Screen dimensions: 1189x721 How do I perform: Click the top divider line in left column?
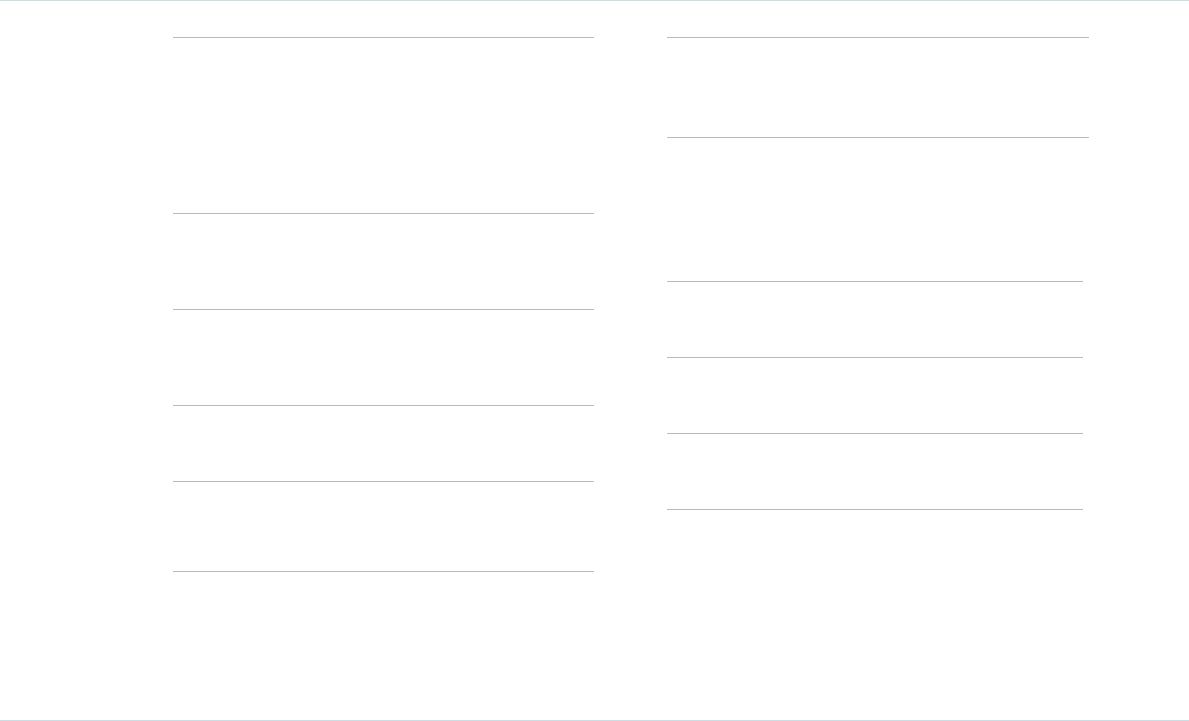click(x=383, y=38)
